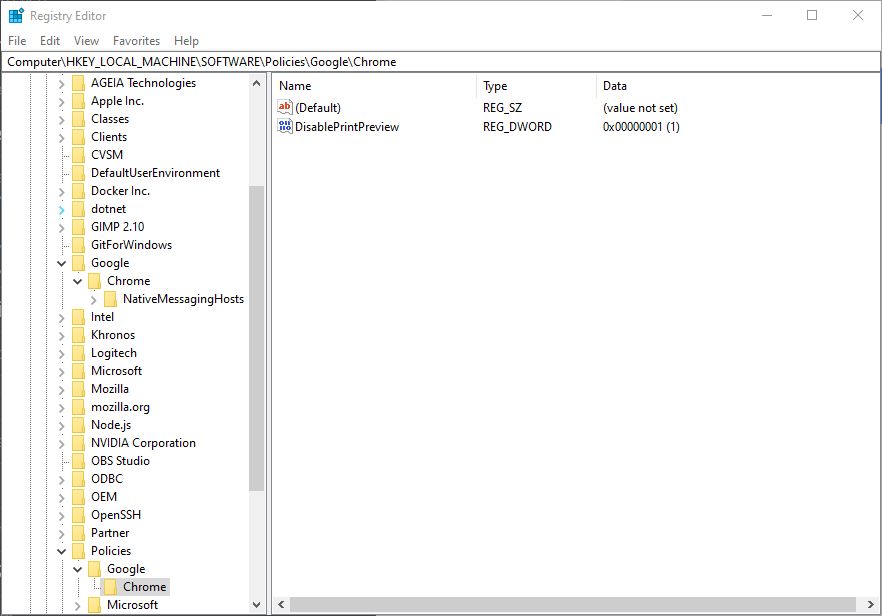Click the tree pane vertical scrollbar thumb
The height and width of the screenshot is (616, 882).
(x=257, y=338)
